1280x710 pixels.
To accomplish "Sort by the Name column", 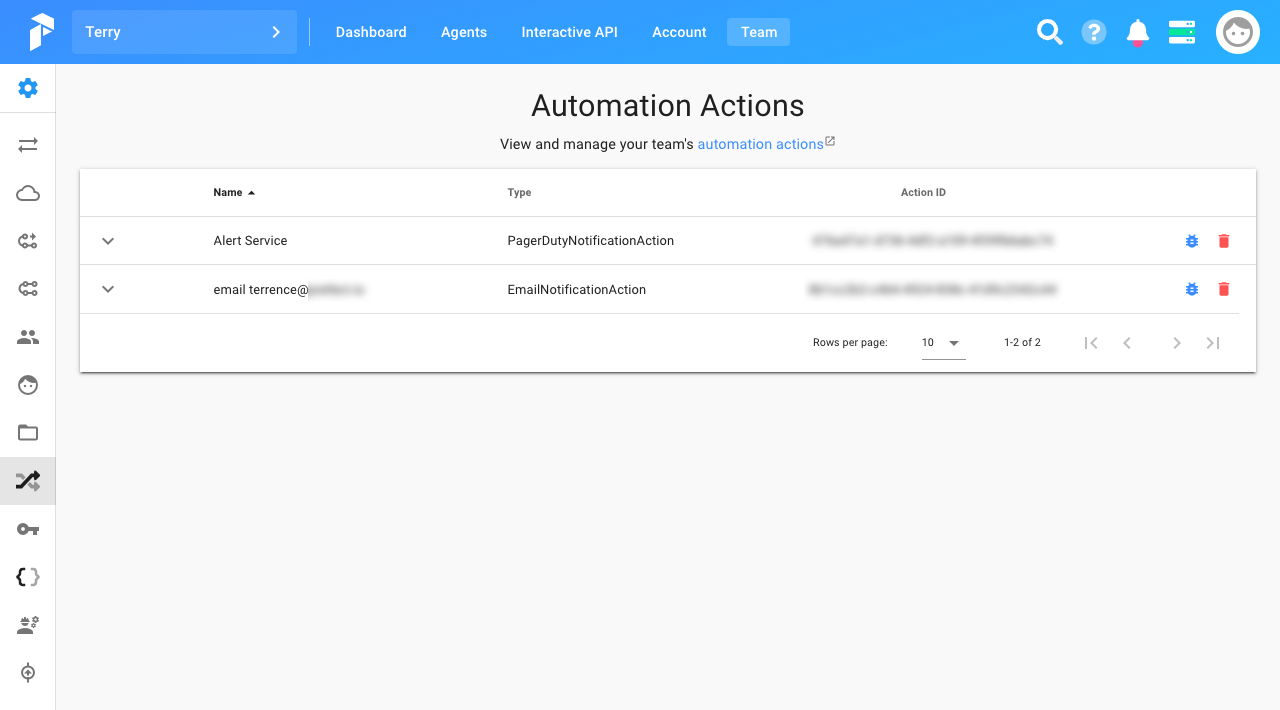I will [234, 192].
